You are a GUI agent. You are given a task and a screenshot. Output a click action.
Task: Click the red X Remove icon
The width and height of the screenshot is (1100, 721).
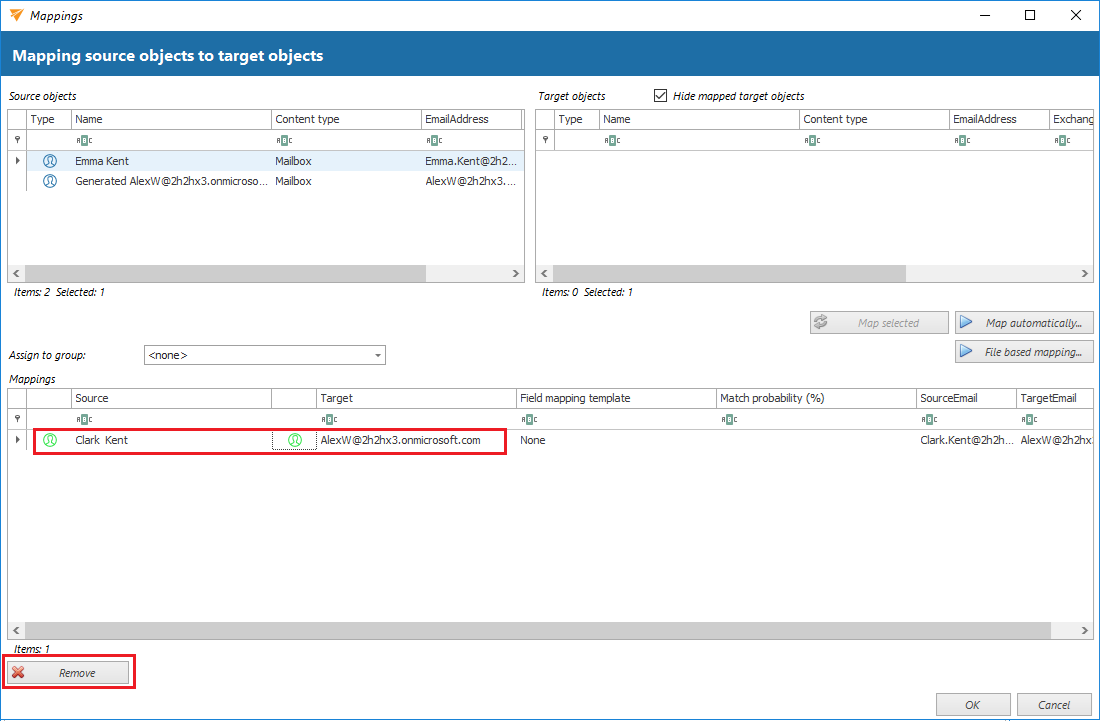(x=18, y=673)
